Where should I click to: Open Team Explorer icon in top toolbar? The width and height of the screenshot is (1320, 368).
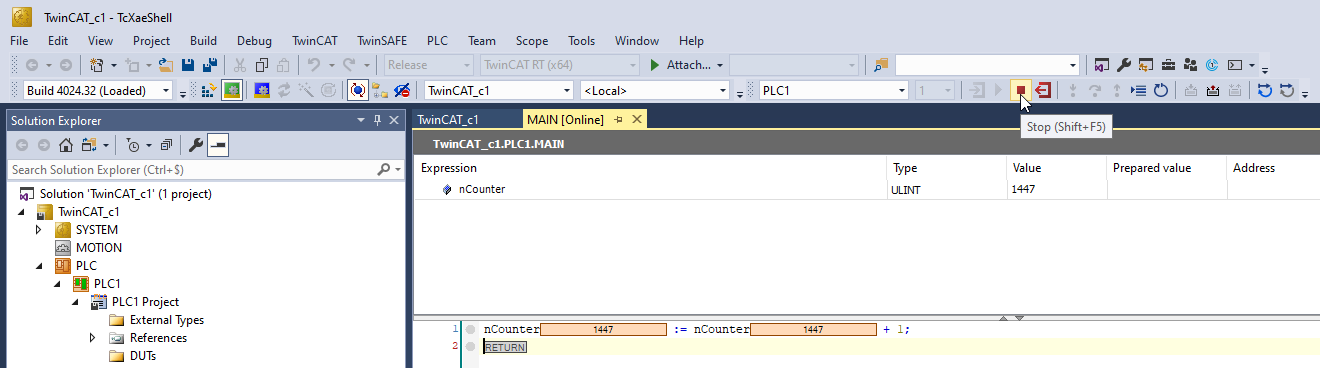tap(1190, 65)
